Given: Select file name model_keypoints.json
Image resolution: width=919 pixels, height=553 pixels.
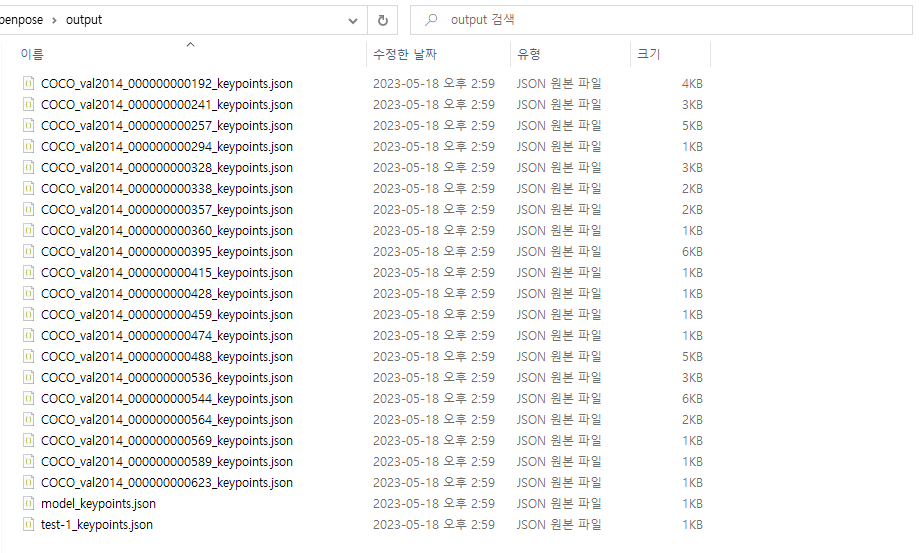Looking at the screenshot, I should click(x=98, y=504).
